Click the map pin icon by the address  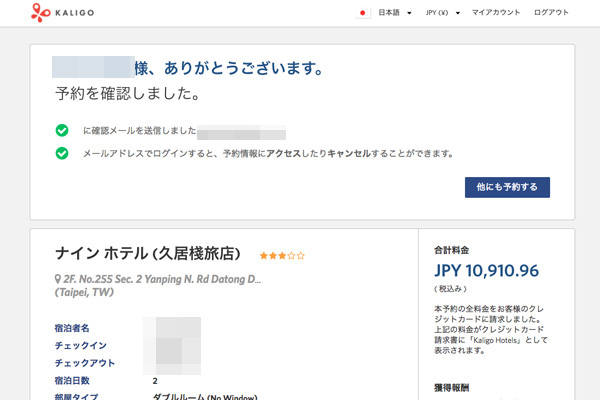point(58,279)
